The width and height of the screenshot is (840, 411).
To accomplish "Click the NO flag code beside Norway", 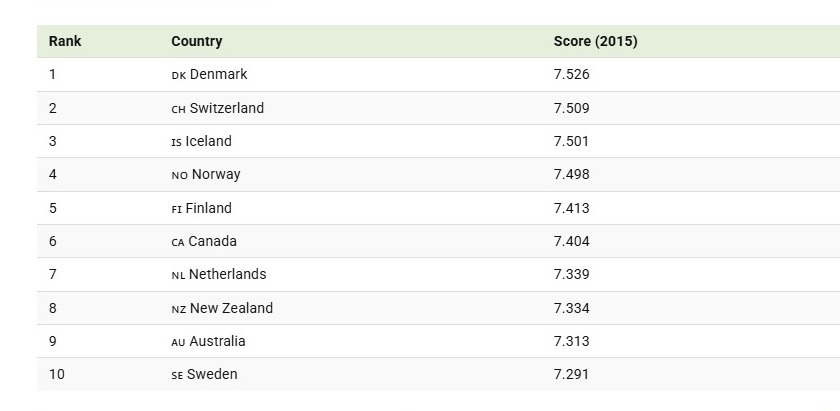I will 180,175.
